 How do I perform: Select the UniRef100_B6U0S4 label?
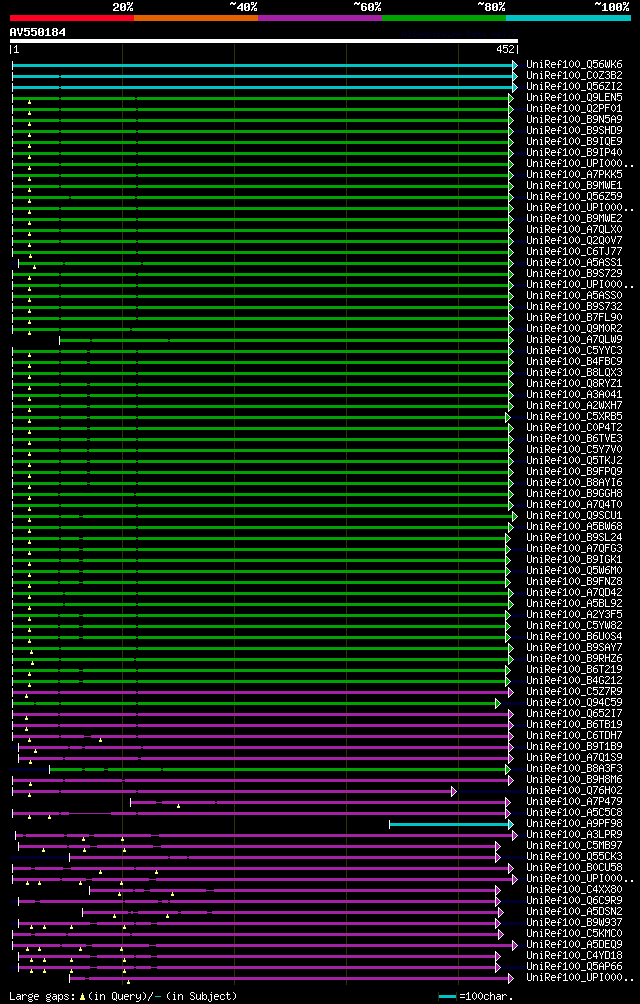[574, 636]
